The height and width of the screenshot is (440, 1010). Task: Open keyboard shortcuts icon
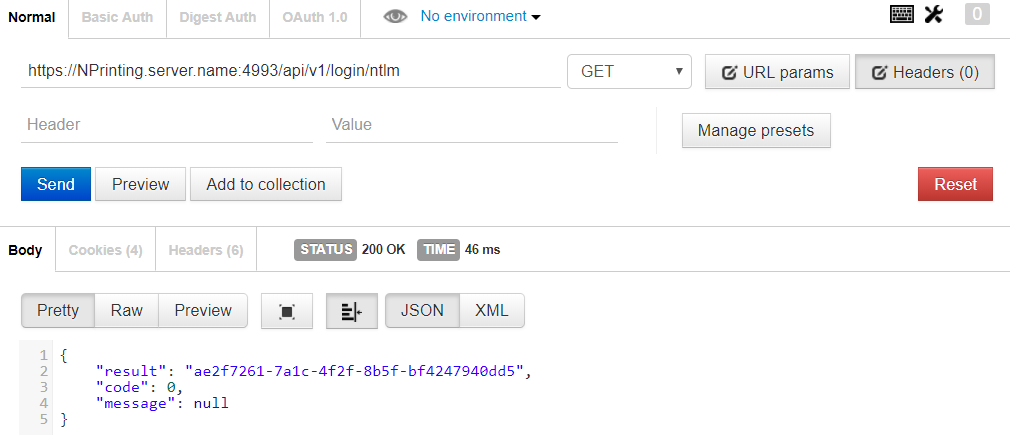(902, 14)
